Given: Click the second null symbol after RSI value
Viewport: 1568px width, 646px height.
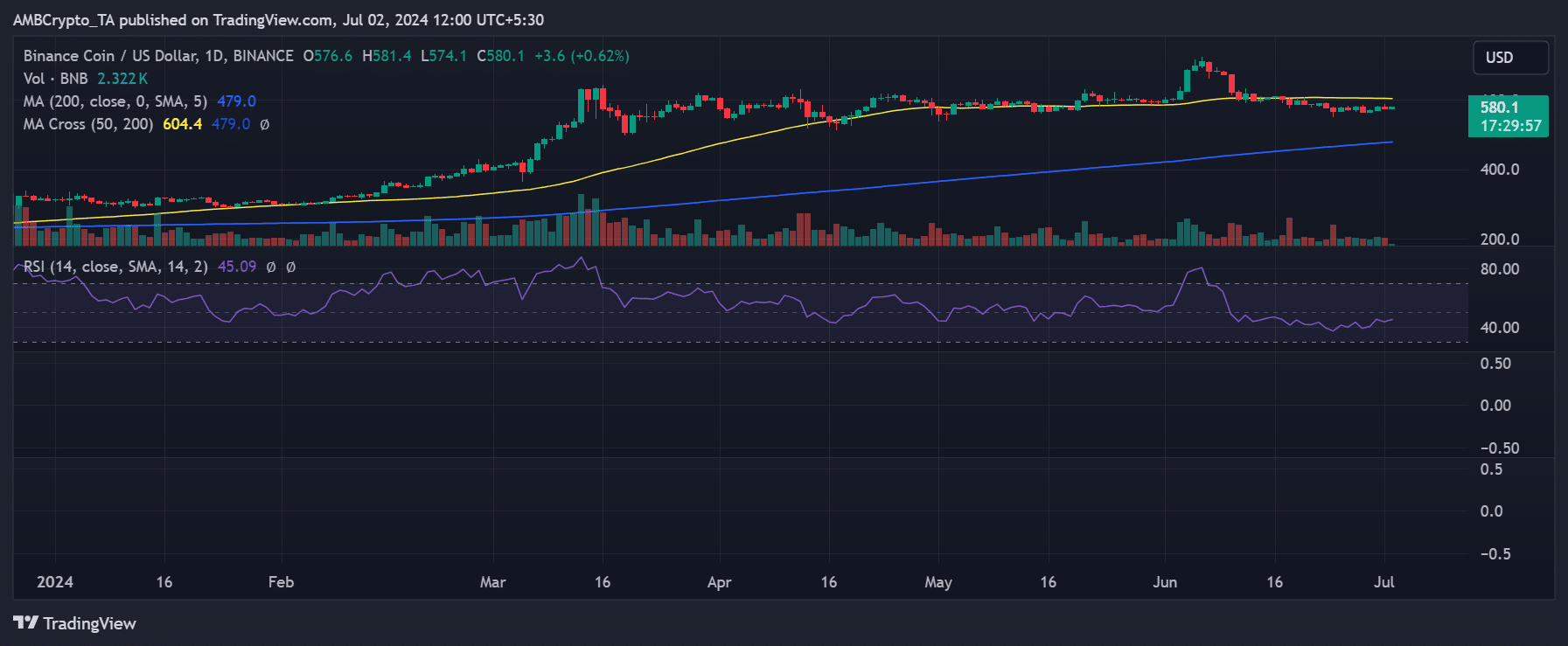Looking at the screenshot, I should click(291, 267).
